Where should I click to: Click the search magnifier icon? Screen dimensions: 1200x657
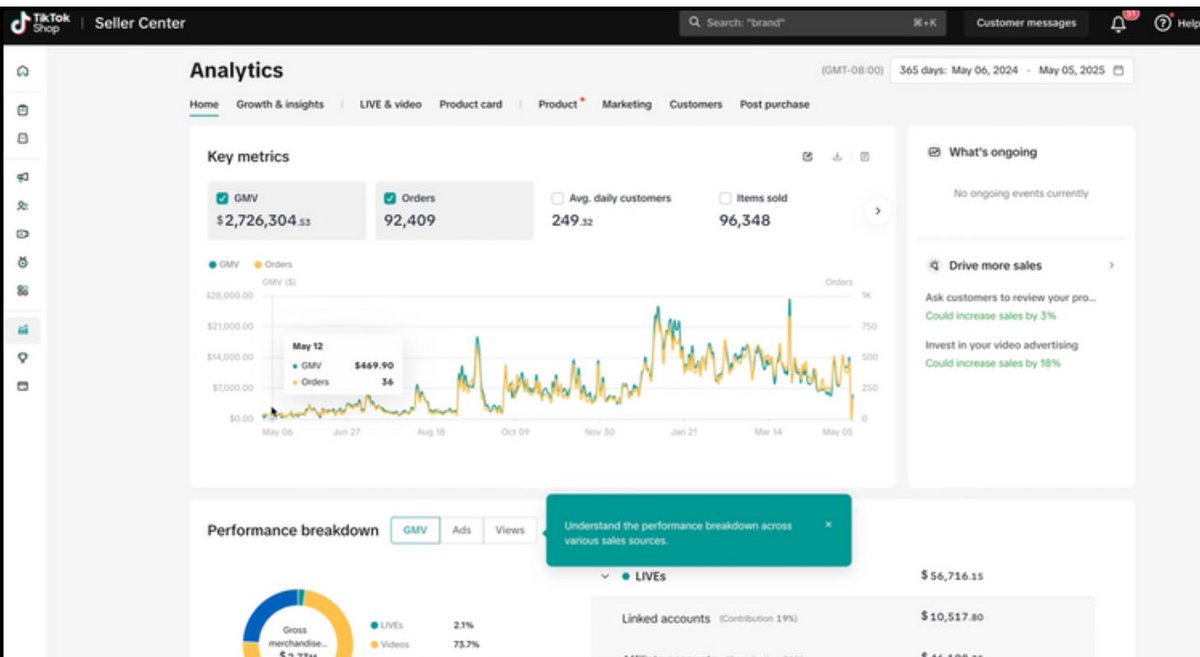click(x=695, y=22)
